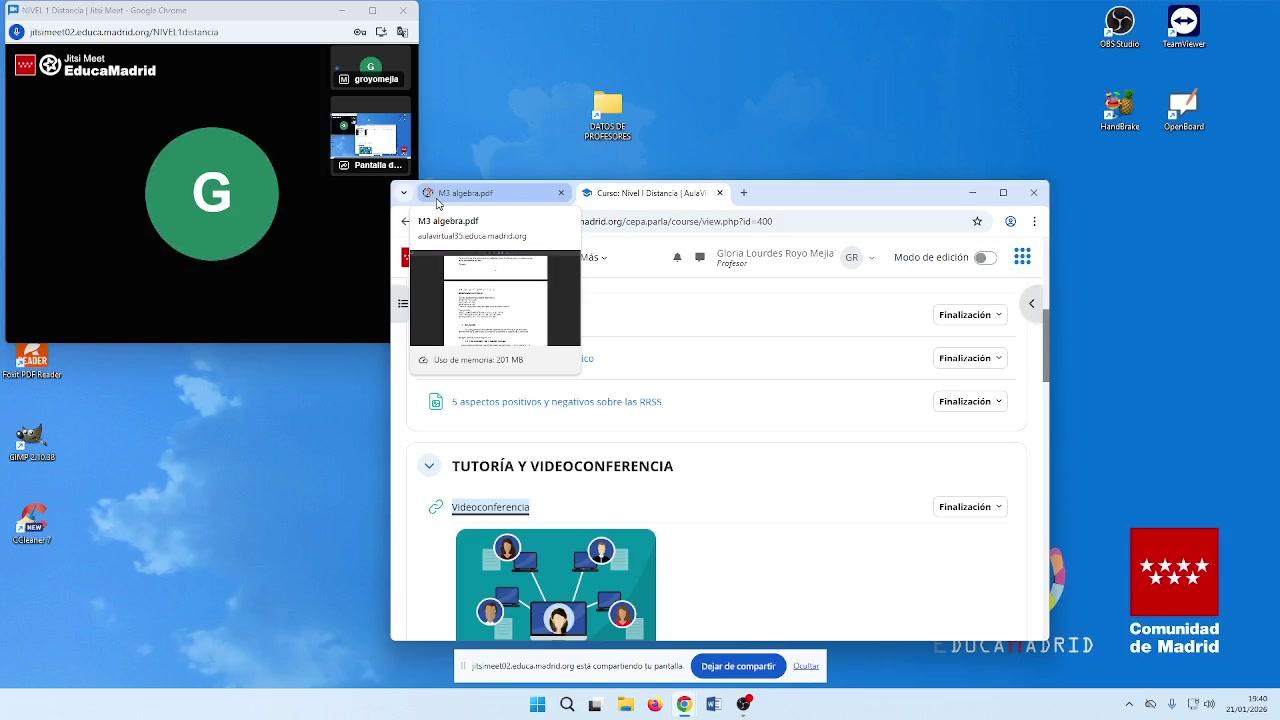Open Finalización dropdown for 5 aspectos positivos
This screenshot has height=720, width=1280.
[970, 401]
